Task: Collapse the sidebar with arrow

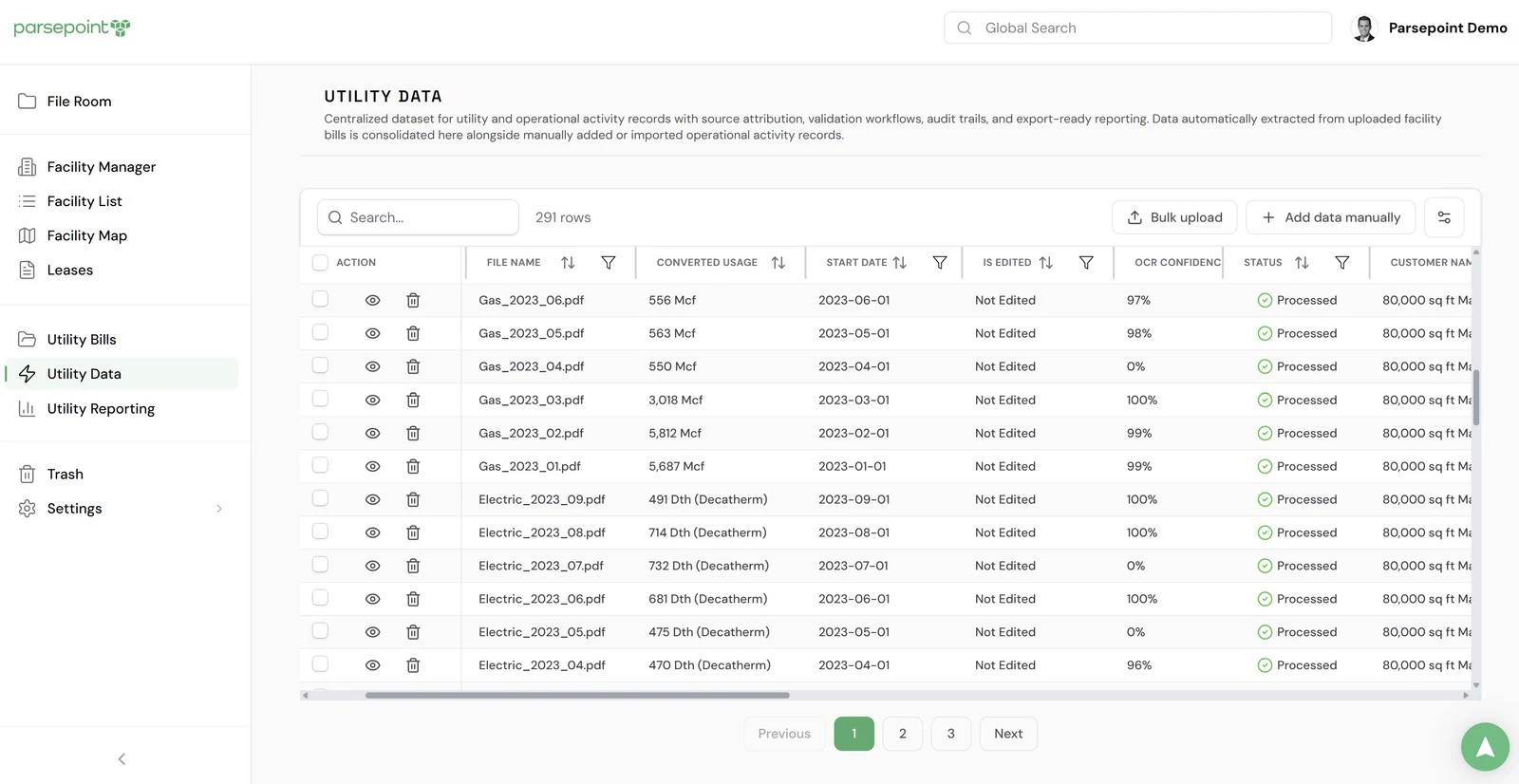Action: coord(122,759)
